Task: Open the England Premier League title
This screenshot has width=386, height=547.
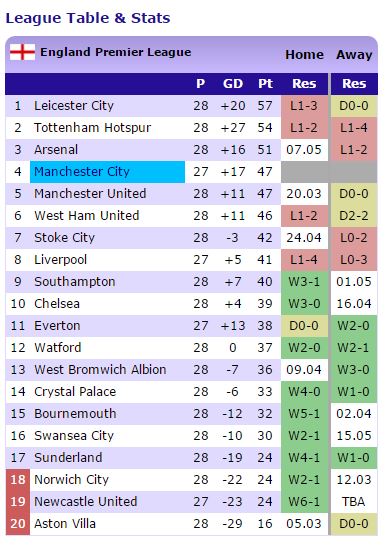Action: (116, 52)
